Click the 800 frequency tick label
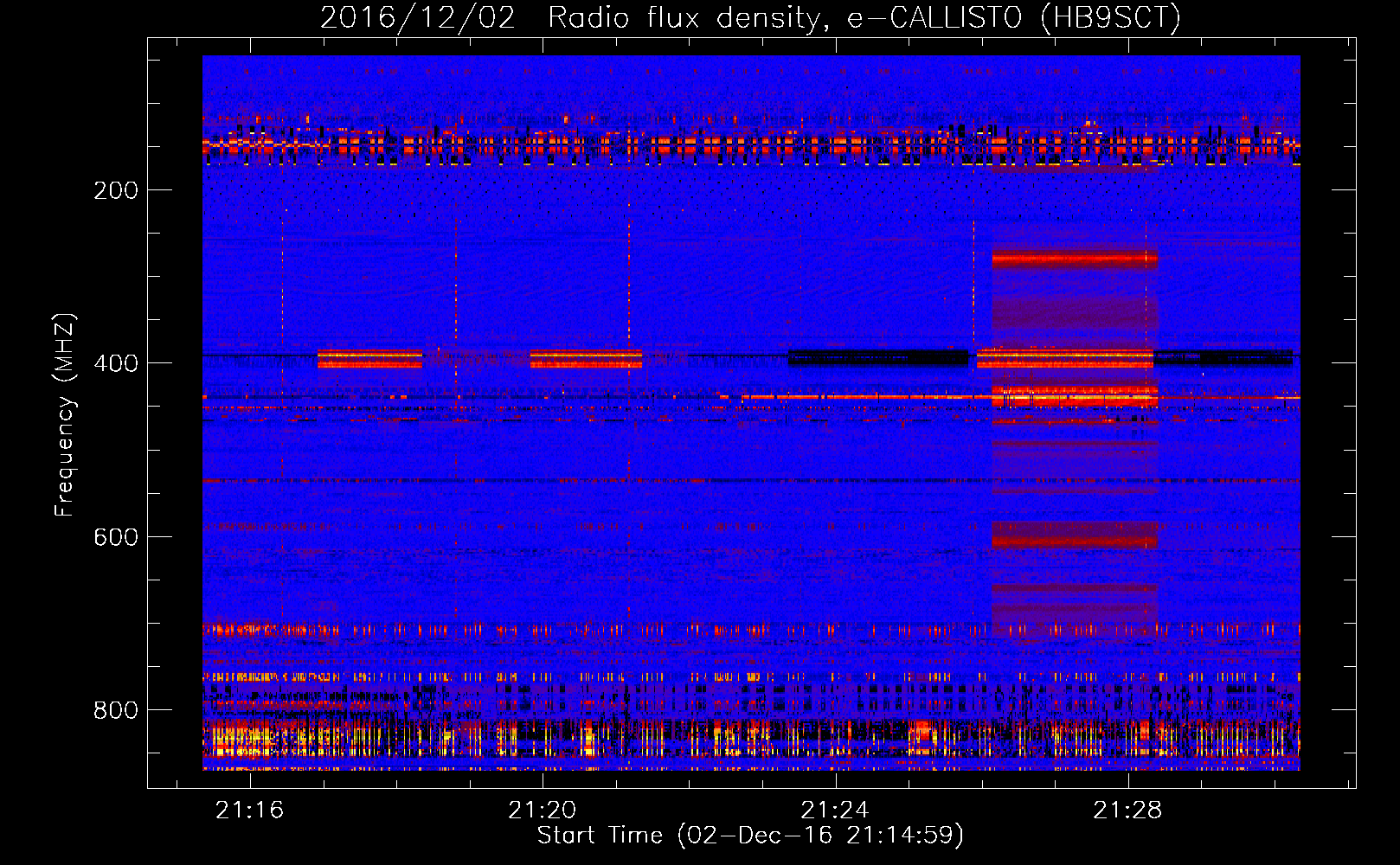The image size is (1400, 865). (116, 710)
